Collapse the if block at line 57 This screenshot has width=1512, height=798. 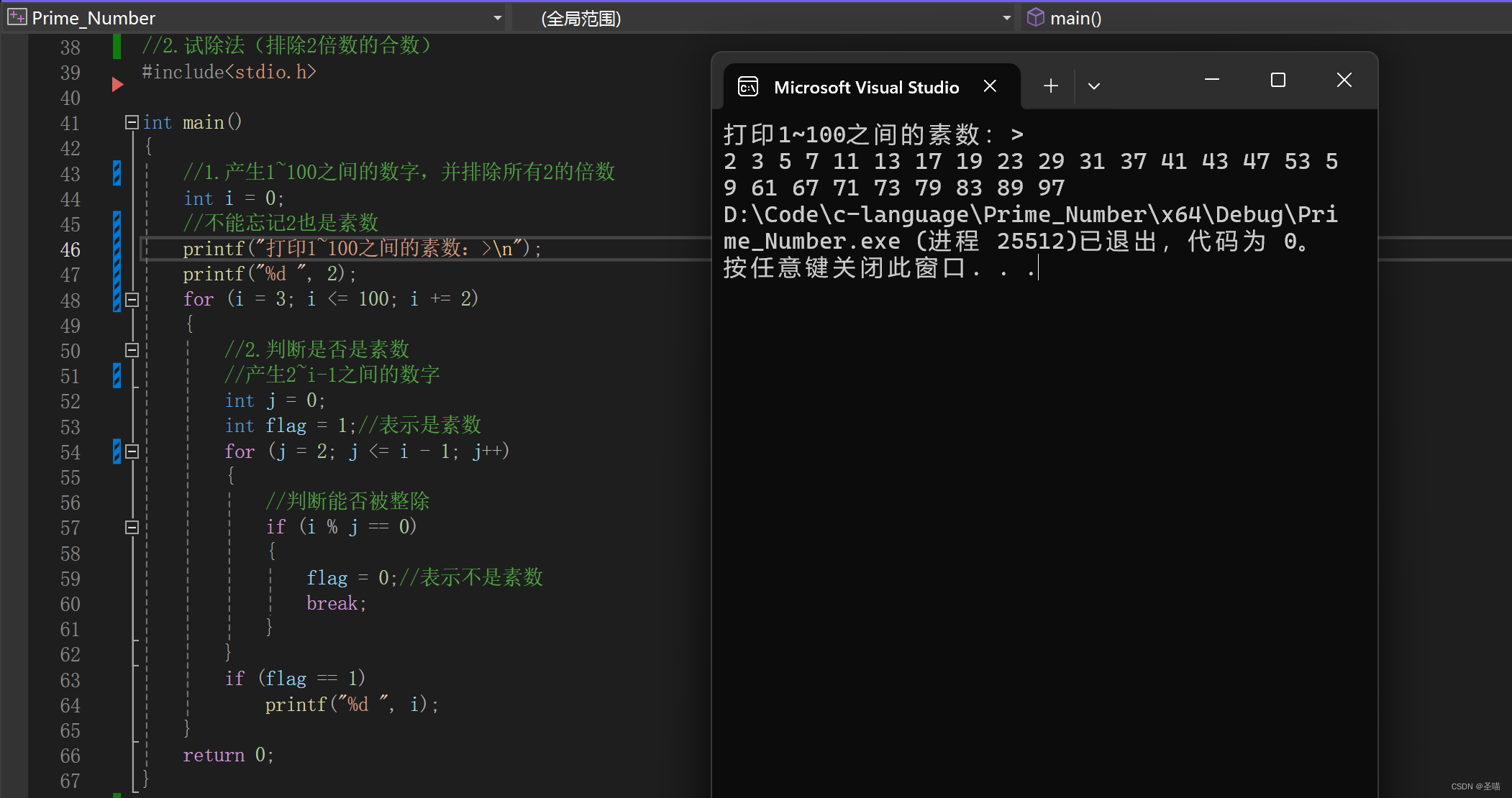(x=132, y=527)
